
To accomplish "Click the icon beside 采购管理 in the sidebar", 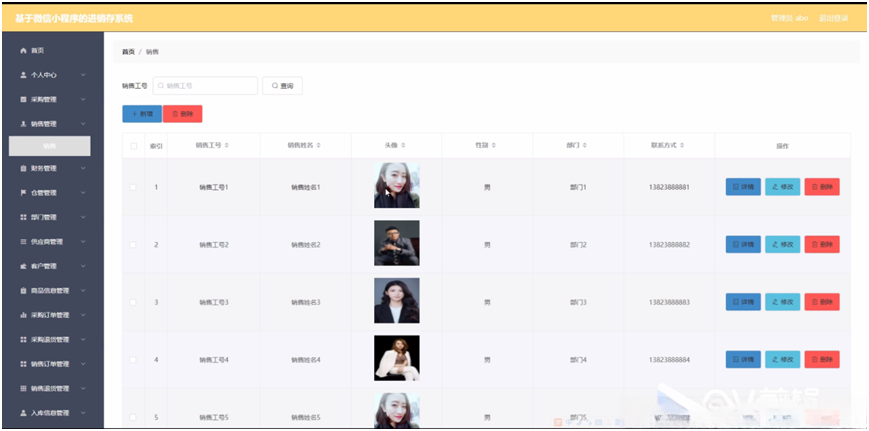I will pyautogui.click(x=23, y=100).
